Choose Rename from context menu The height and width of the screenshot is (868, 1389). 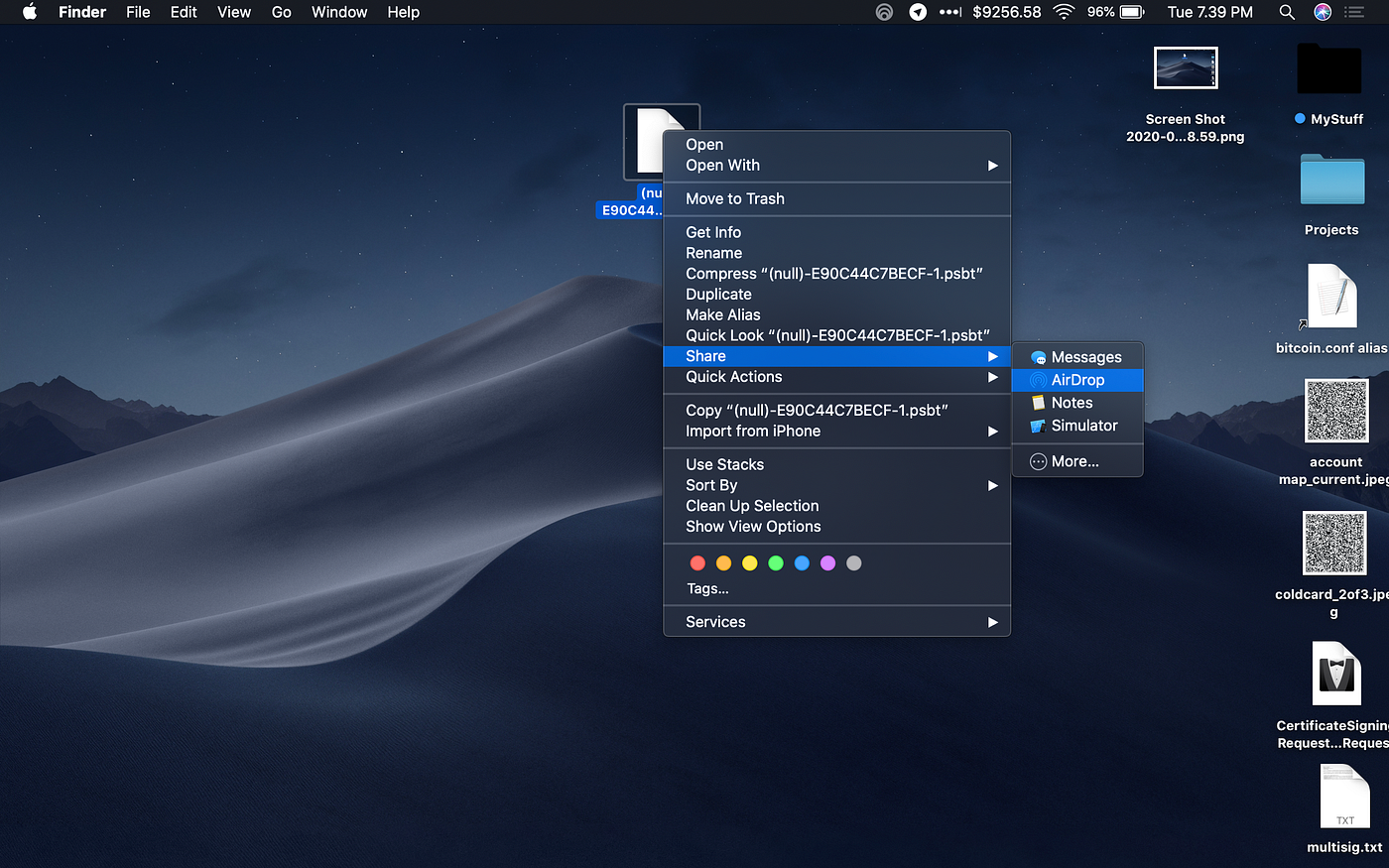(x=836, y=253)
